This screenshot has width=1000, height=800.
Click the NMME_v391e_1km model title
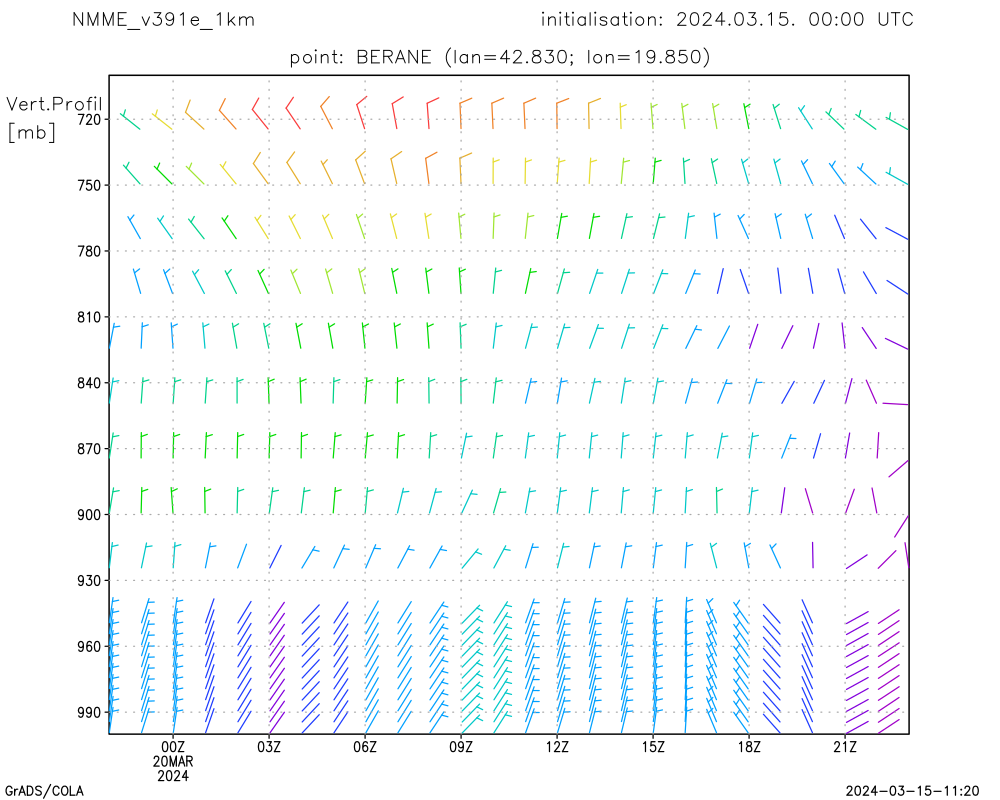coord(163,20)
